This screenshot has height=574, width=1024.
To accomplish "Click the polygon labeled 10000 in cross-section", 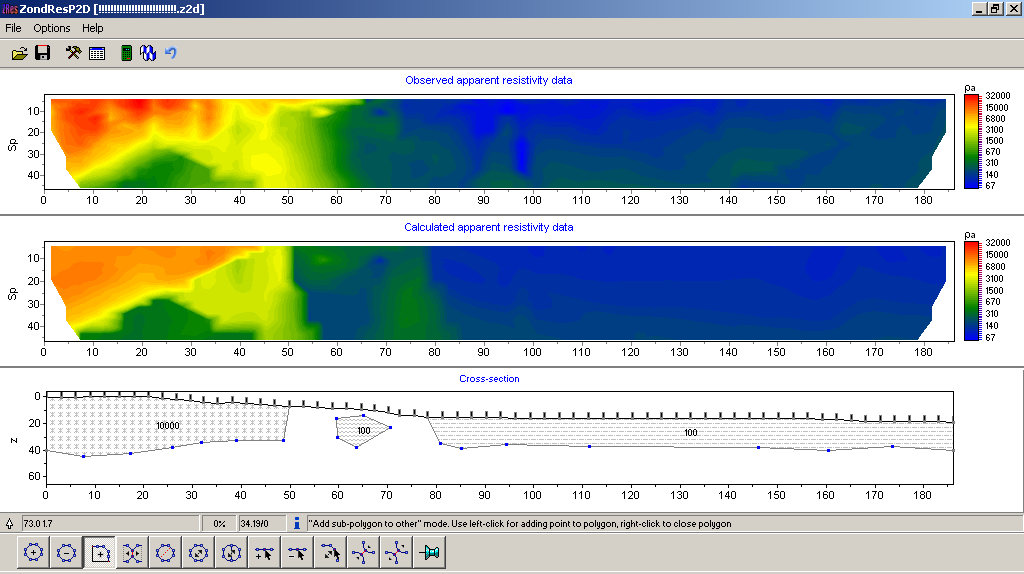I will coord(168,425).
